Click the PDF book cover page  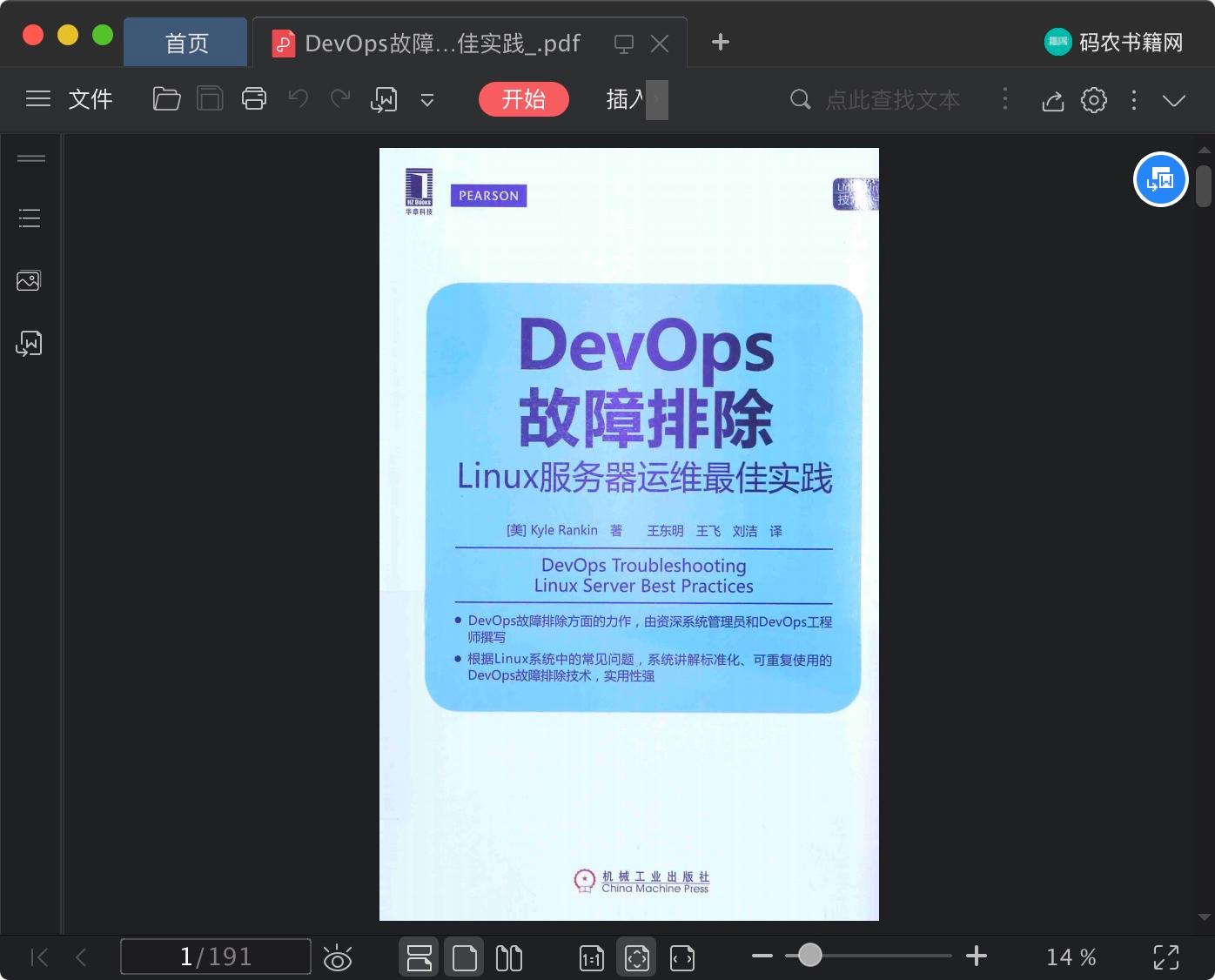click(x=629, y=534)
